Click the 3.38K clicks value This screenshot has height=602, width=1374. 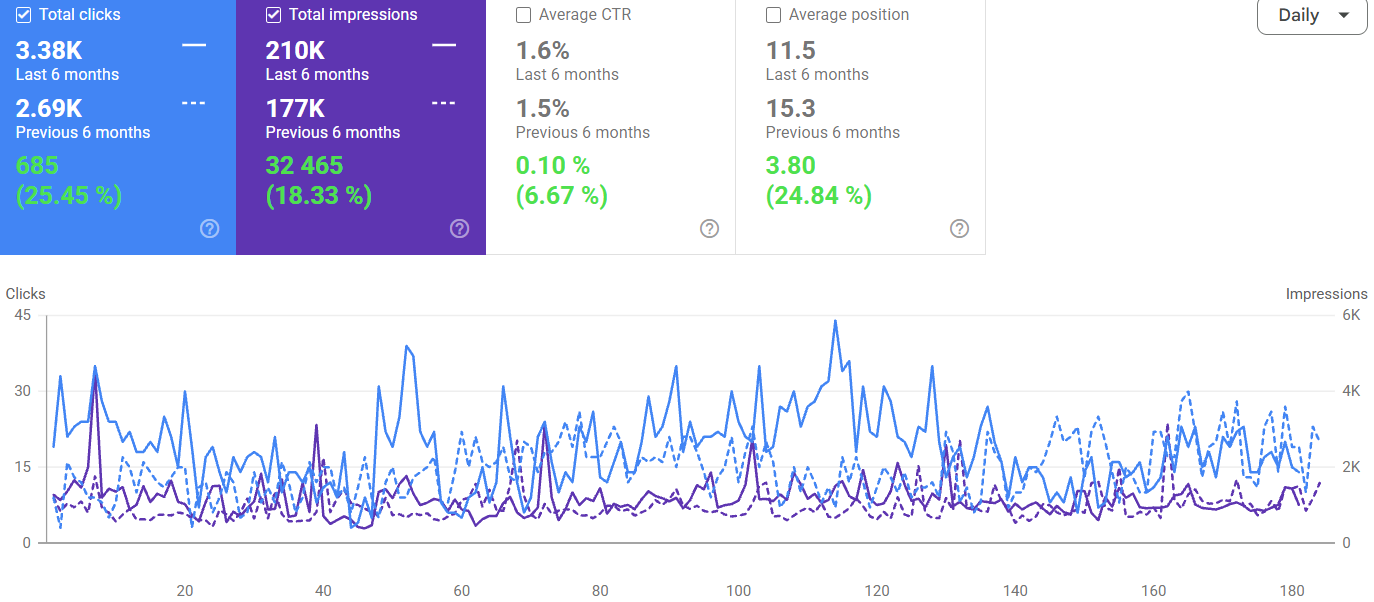click(49, 50)
